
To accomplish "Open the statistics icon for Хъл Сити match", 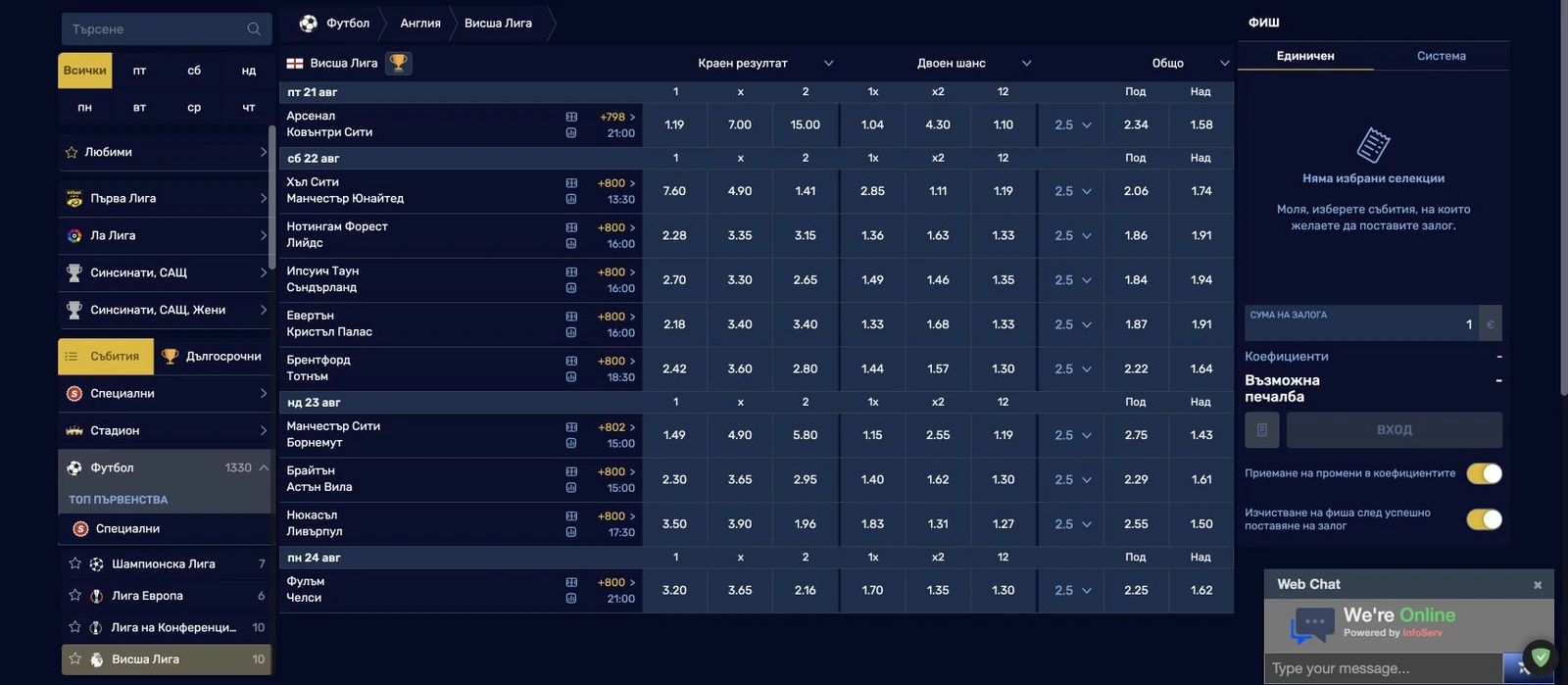I will (571, 200).
